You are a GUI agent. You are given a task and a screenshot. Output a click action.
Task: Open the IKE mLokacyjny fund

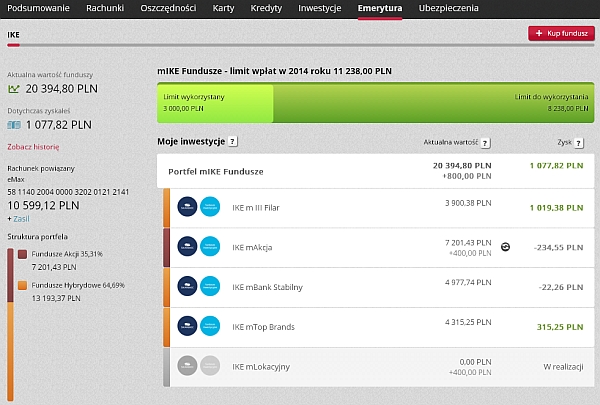click(378, 367)
